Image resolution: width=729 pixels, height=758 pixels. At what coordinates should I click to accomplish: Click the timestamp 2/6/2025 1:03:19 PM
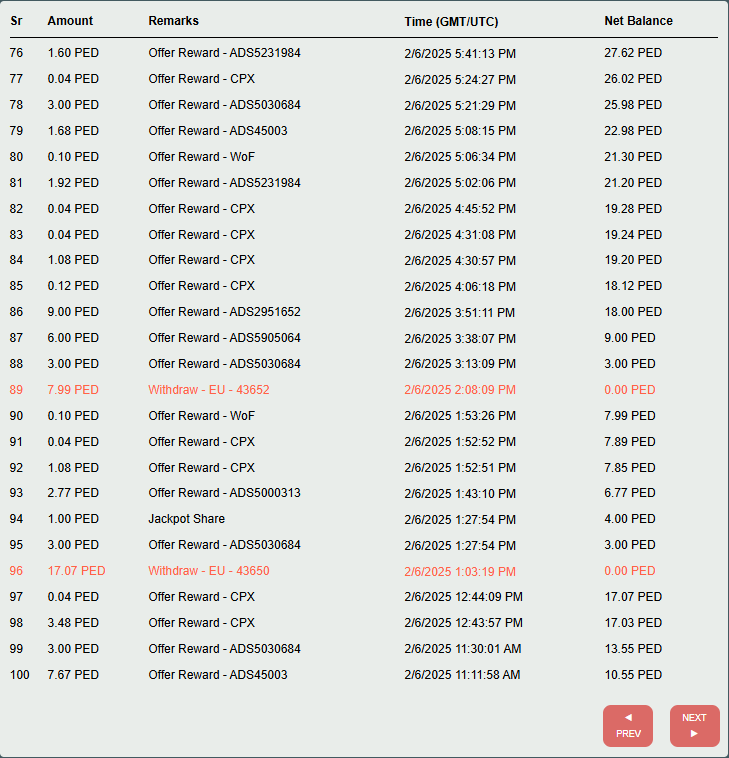pyautogui.click(x=460, y=571)
